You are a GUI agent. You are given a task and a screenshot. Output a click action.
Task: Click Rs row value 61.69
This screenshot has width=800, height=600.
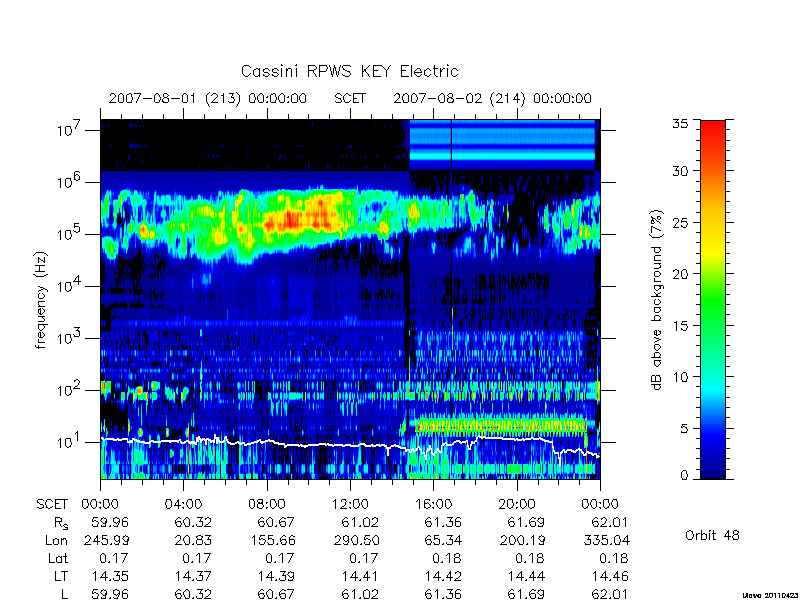click(x=526, y=522)
